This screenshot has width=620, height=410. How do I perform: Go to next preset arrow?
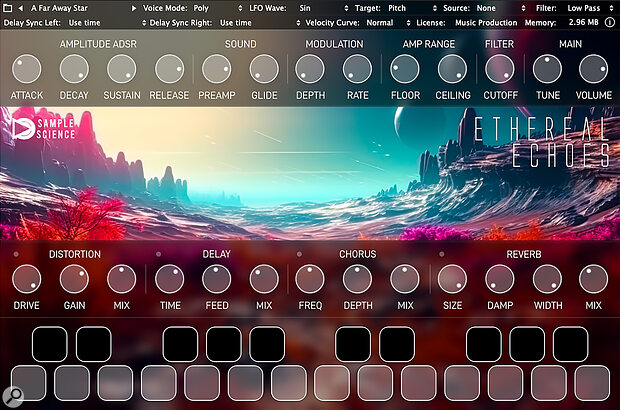click(x=134, y=8)
